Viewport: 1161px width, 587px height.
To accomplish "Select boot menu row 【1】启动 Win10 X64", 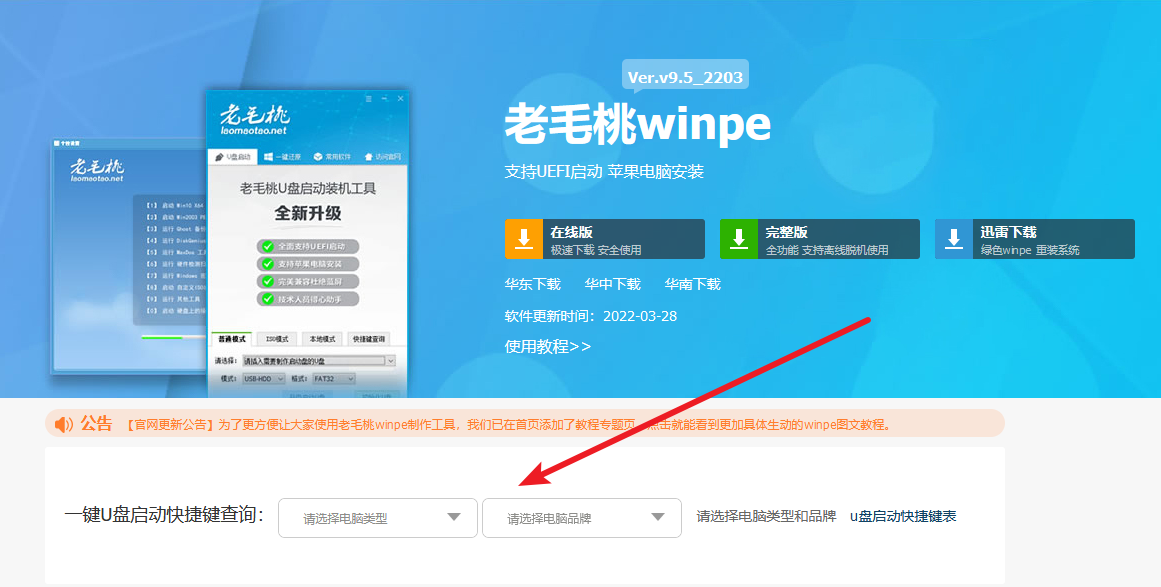I will click(175, 205).
